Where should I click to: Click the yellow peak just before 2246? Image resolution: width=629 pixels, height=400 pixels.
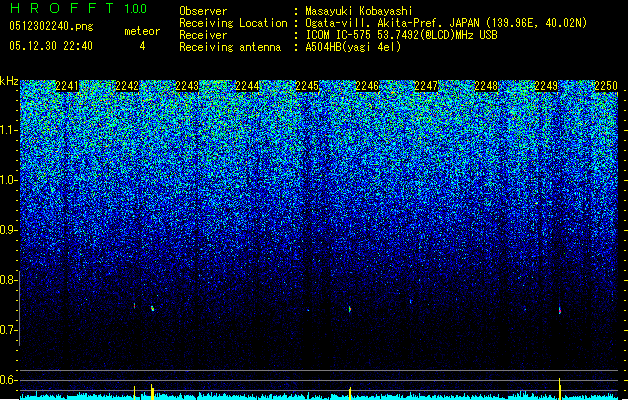(350, 393)
